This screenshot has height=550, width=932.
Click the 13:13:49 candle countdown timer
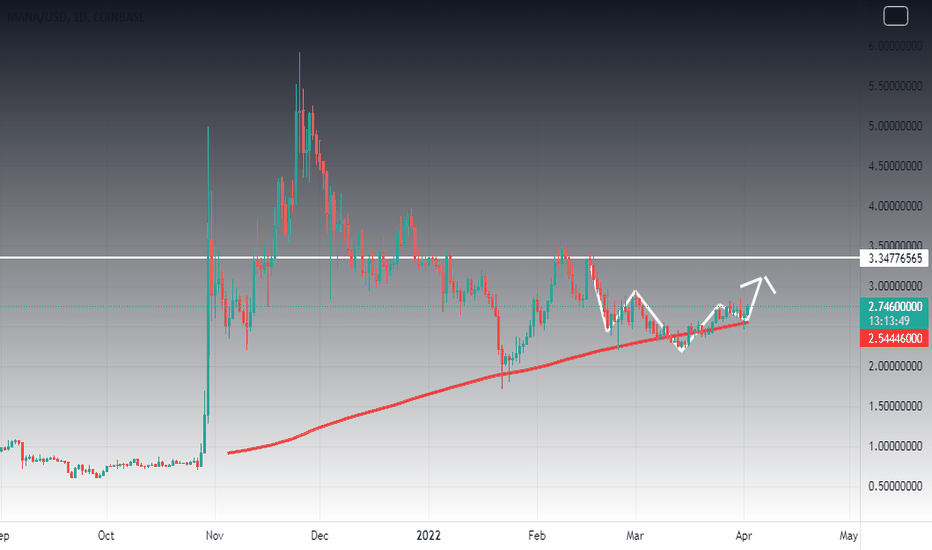tap(889, 321)
